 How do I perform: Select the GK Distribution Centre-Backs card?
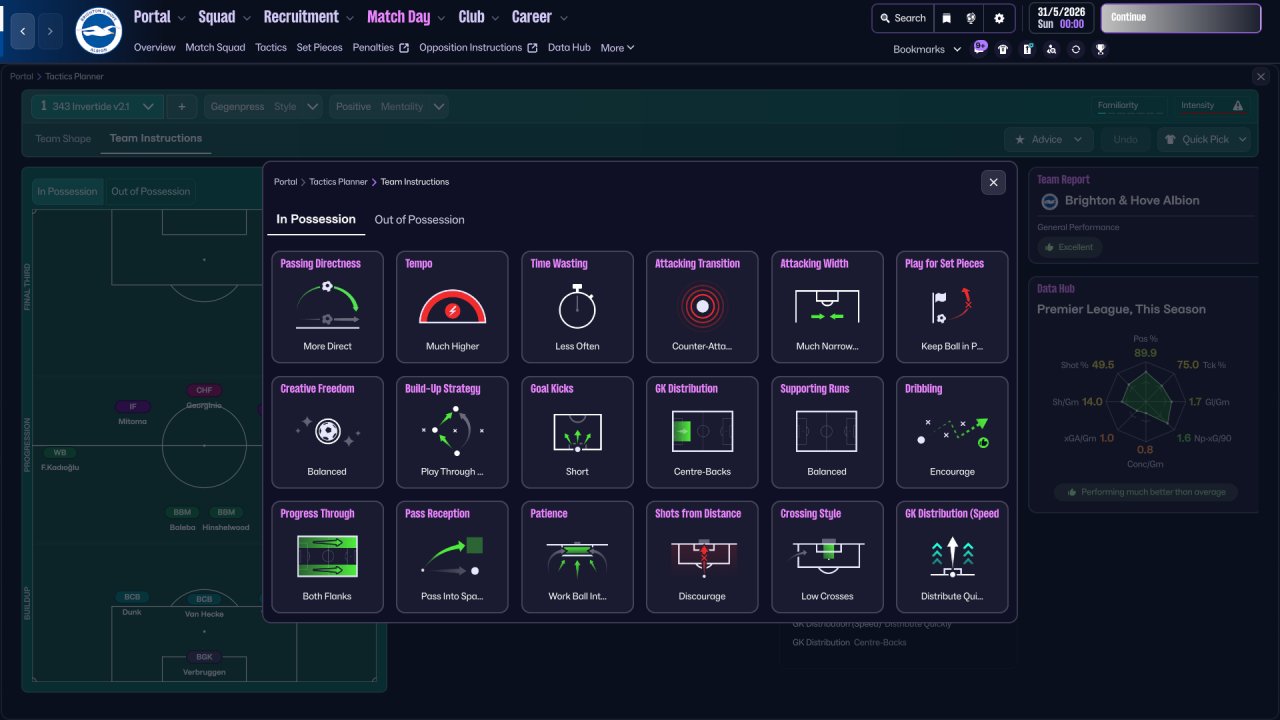click(x=702, y=432)
